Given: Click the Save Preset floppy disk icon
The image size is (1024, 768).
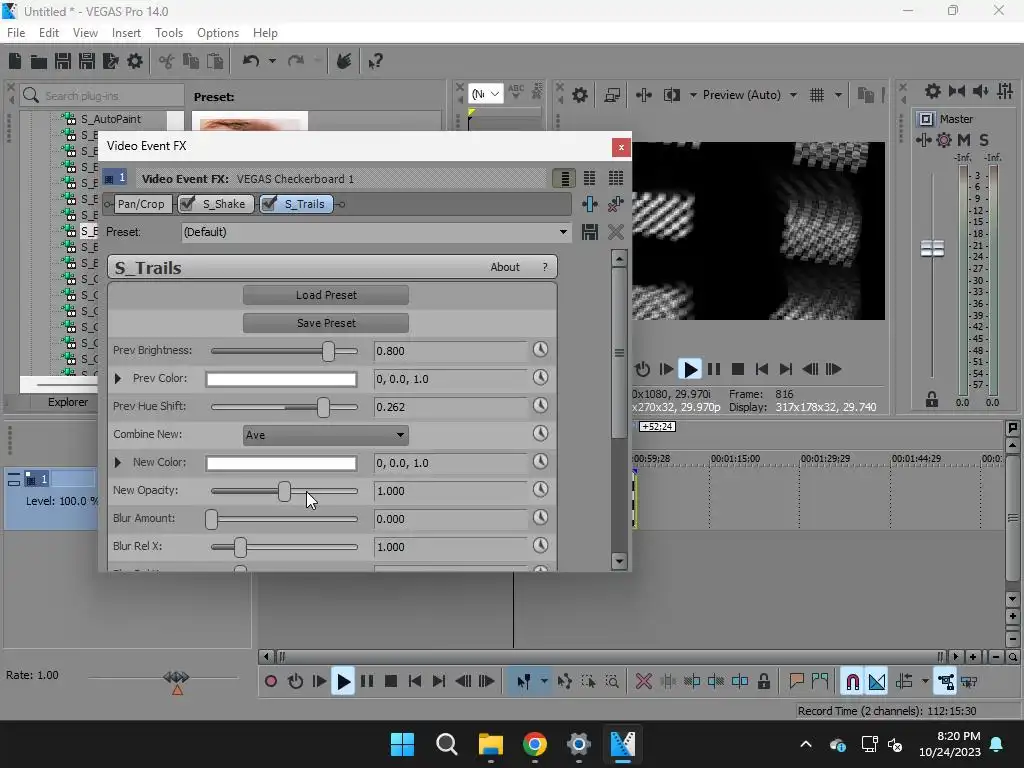Looking at the screenshot, I should click(590, 232).
